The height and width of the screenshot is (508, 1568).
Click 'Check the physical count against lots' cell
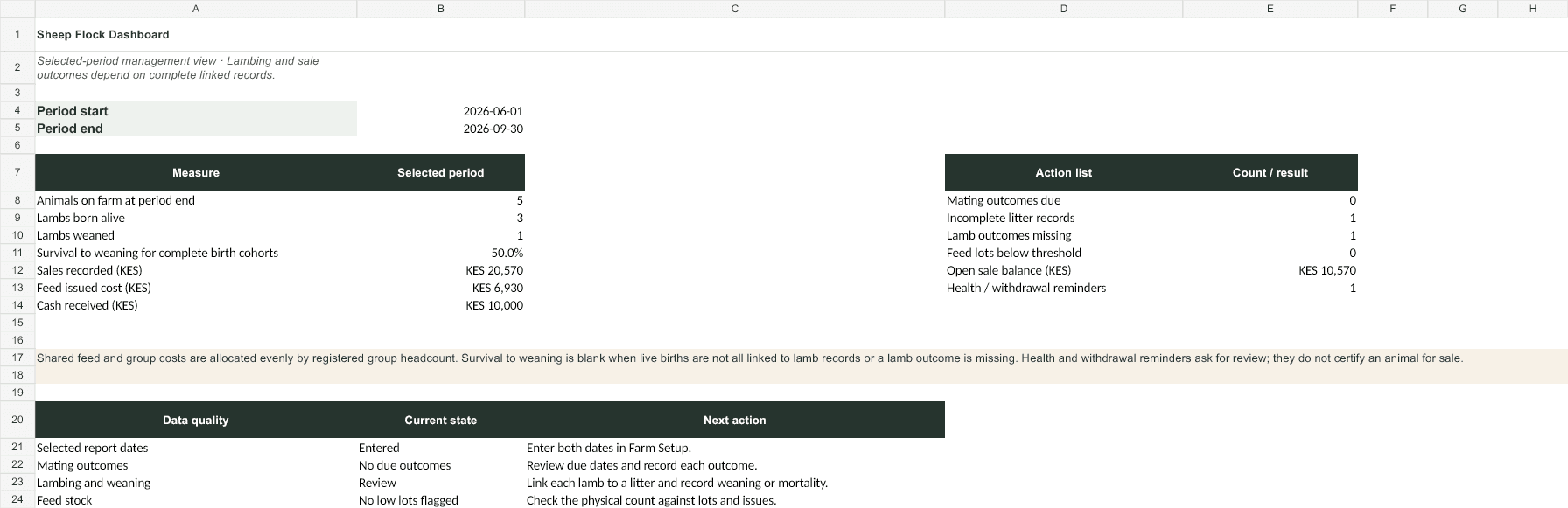(735, 500)
